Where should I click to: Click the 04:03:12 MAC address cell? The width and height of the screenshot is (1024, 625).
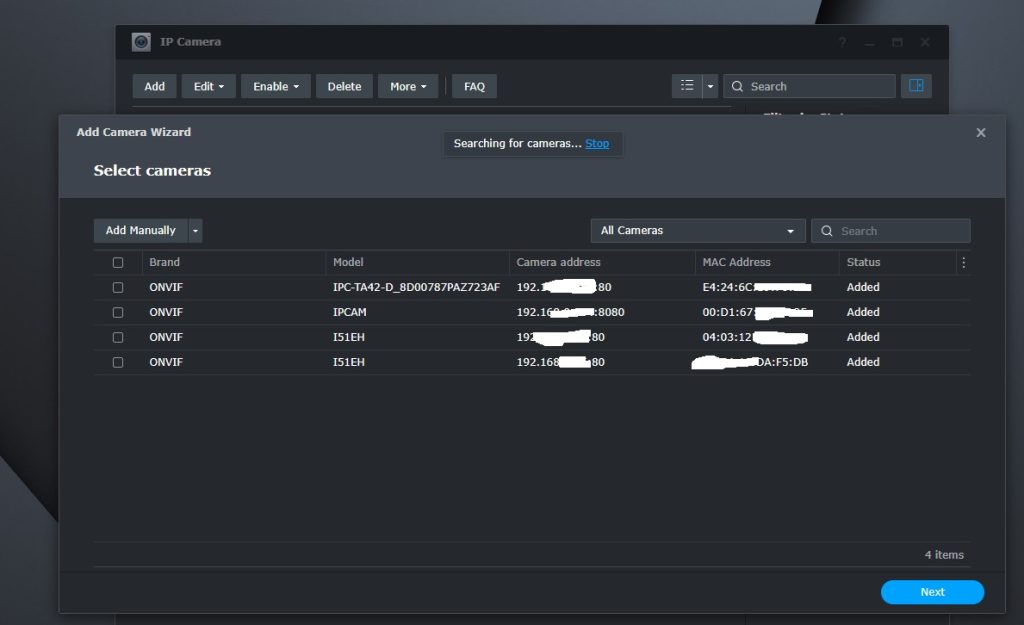[x=755, y=337]
